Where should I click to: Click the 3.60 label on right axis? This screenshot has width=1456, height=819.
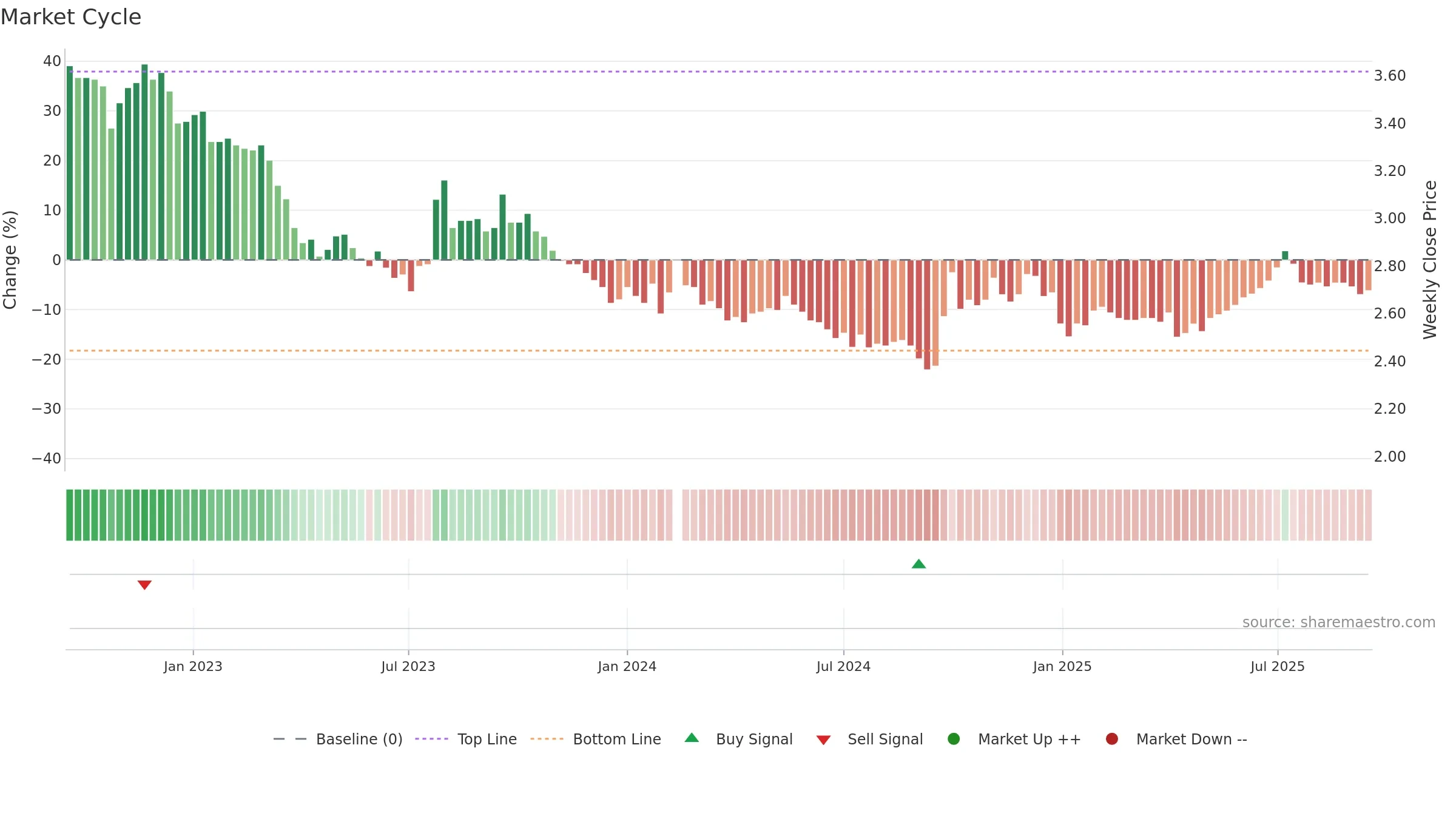point(1390,75)
